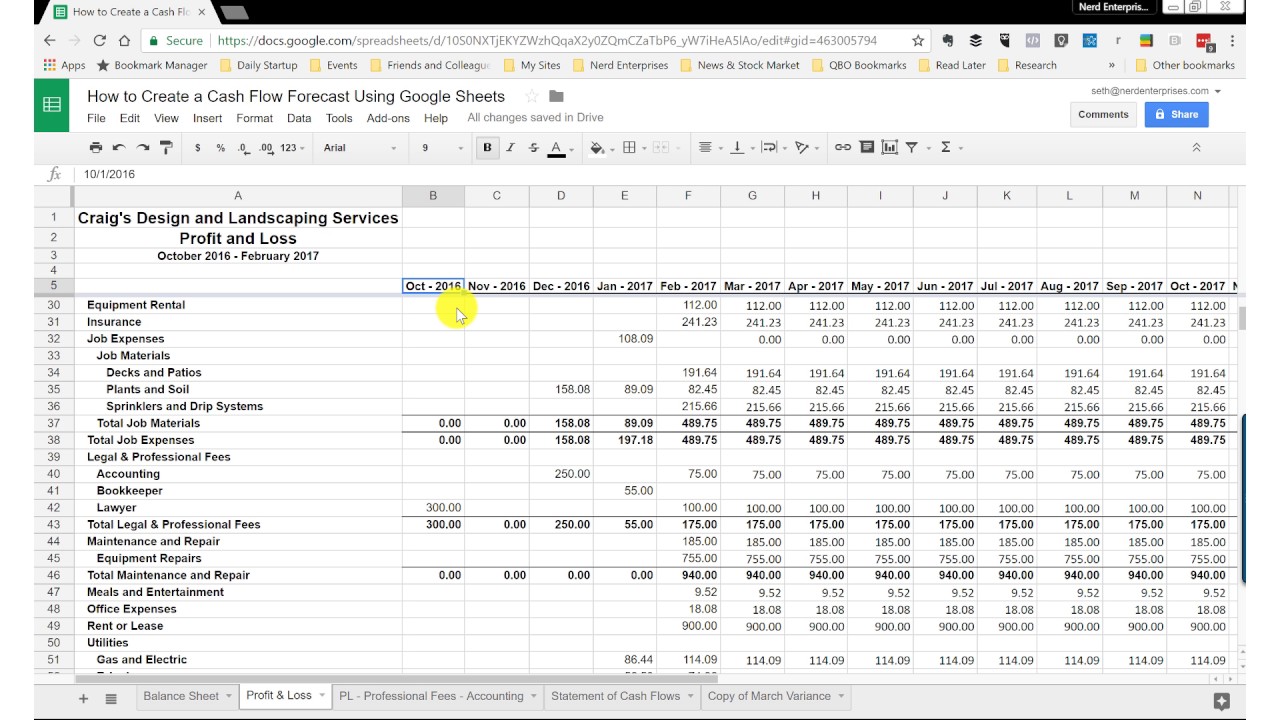Image resolution: width=1280 pixels, height=720 pixels.
Task: Open the File menu
Action: click(96, 118)
